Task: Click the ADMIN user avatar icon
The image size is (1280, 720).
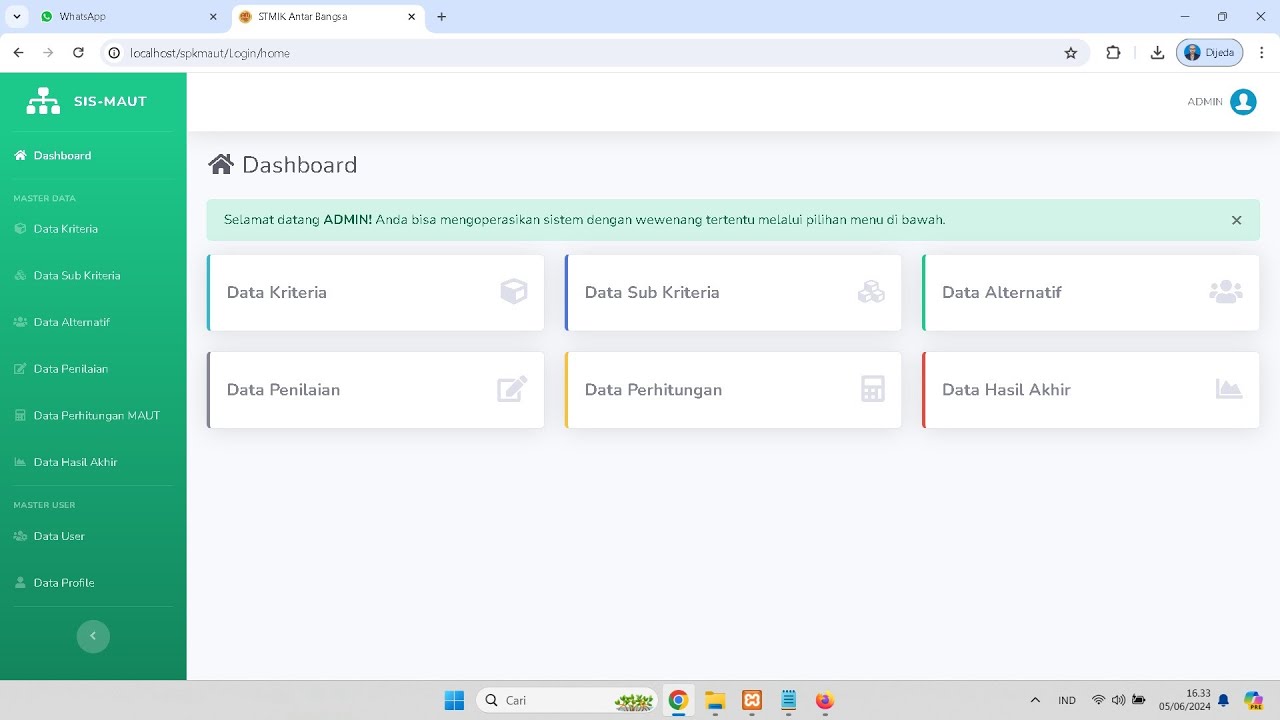Action: point(1243,102)
